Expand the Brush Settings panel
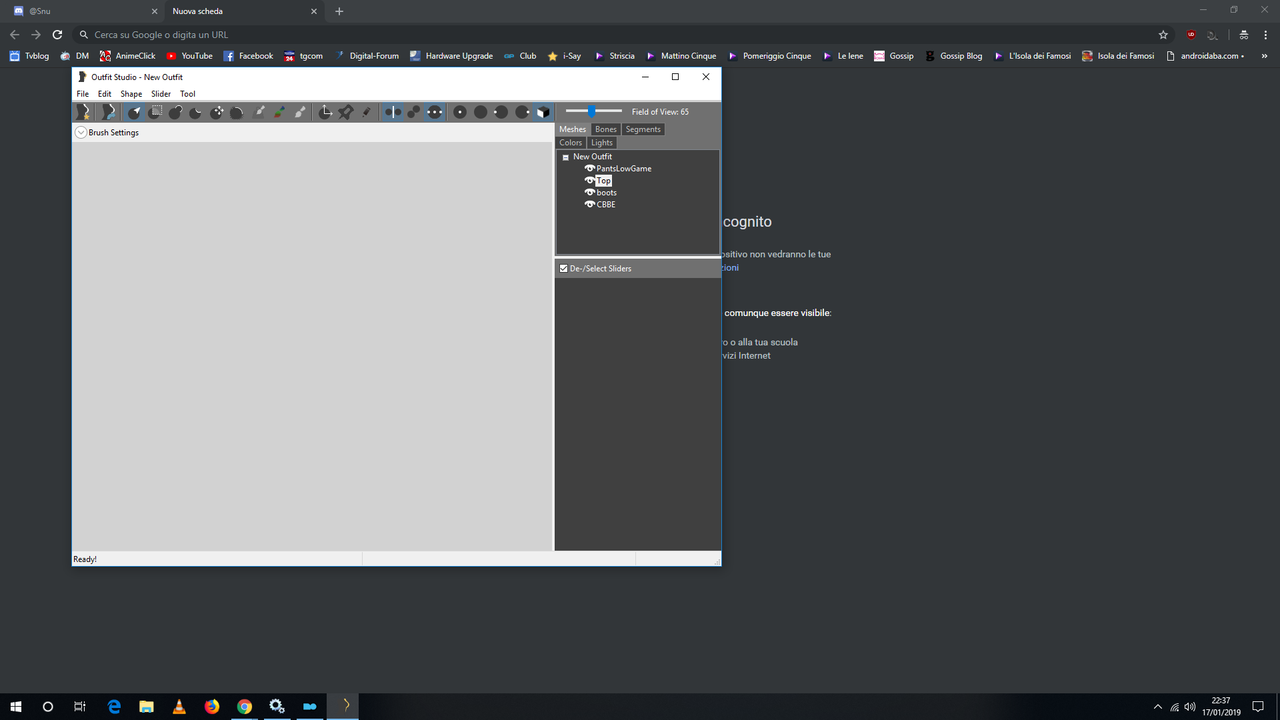The image size is (1280, 720). 81,132
